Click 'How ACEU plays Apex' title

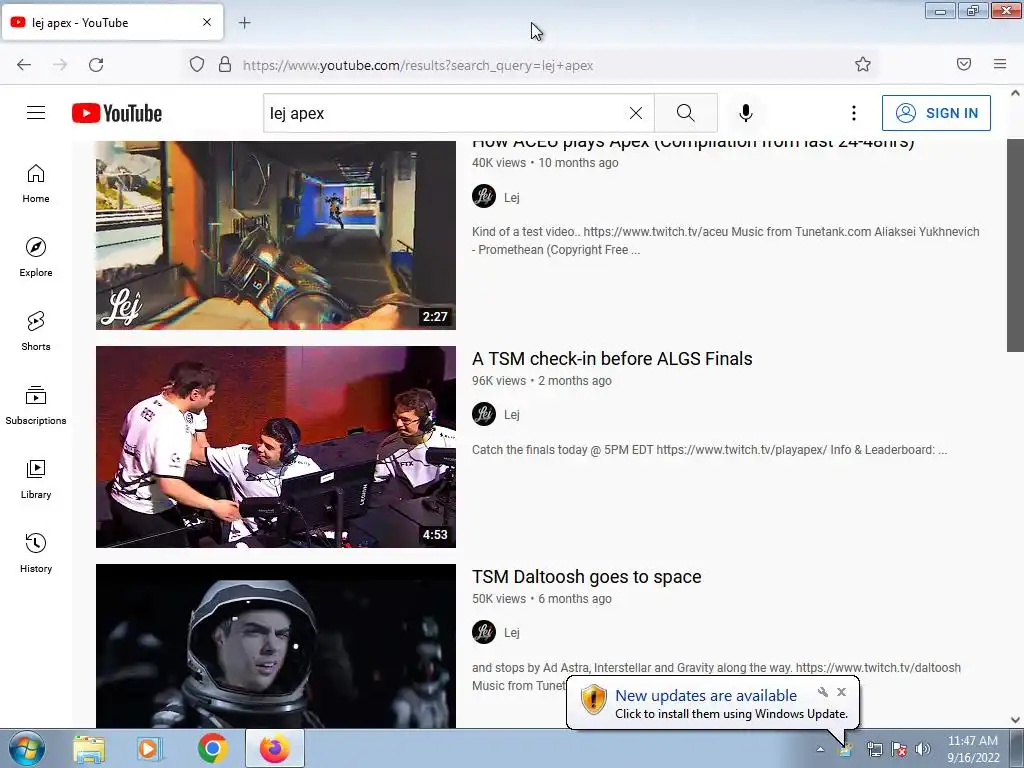pyautogui.click(x=693, y=144)
